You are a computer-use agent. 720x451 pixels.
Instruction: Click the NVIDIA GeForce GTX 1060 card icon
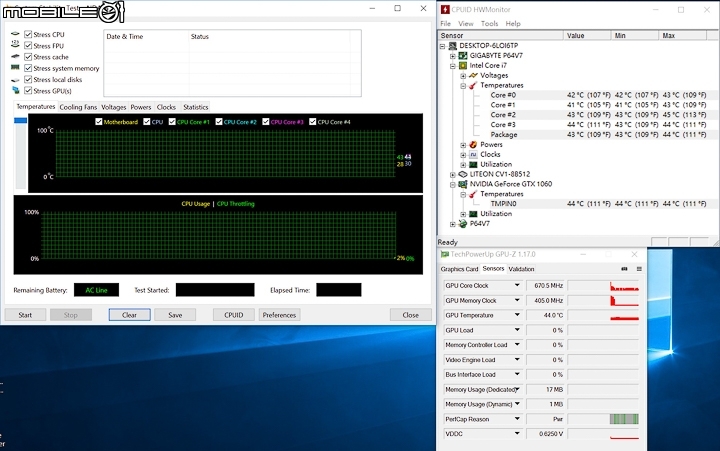463,184
